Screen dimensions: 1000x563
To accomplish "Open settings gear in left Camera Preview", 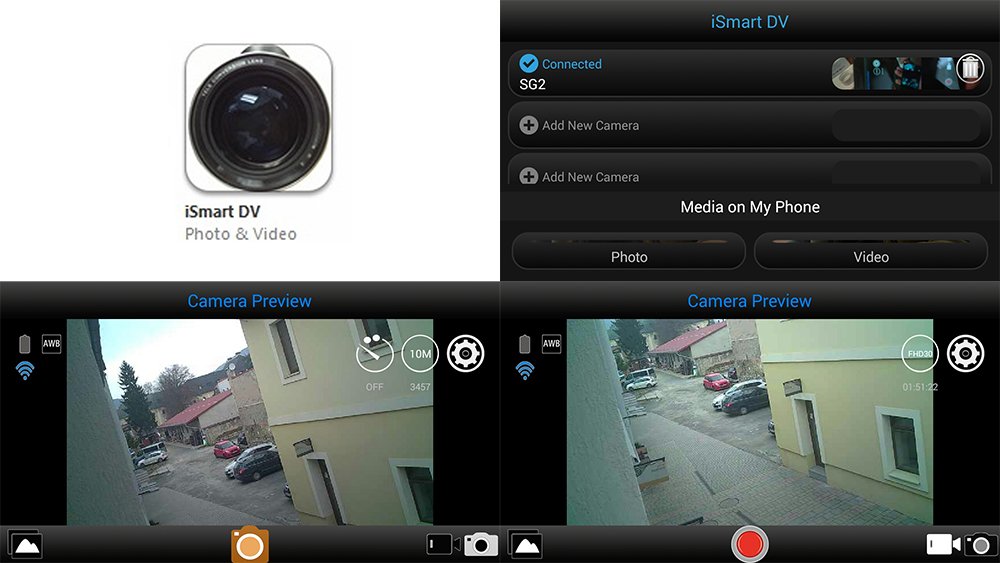I will (x=466, y=353).
